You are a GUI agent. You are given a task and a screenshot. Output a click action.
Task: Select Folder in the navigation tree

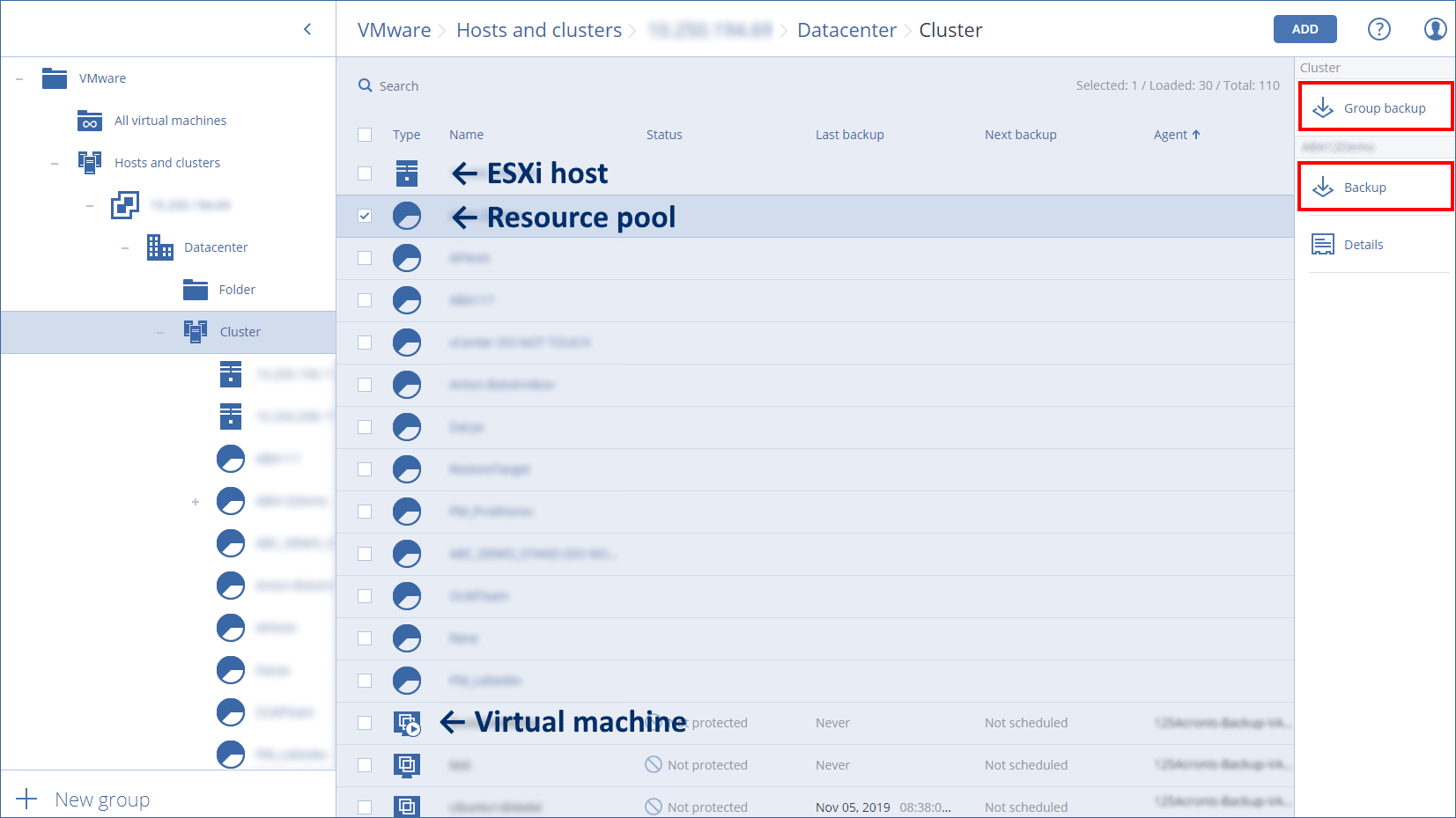tap(236, 290)
